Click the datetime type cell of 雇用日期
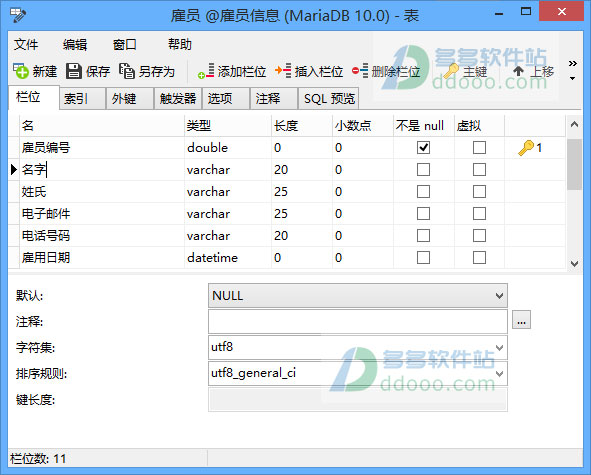Image resolution: width=591 pixels, height=475 pixels. (228, 258)
